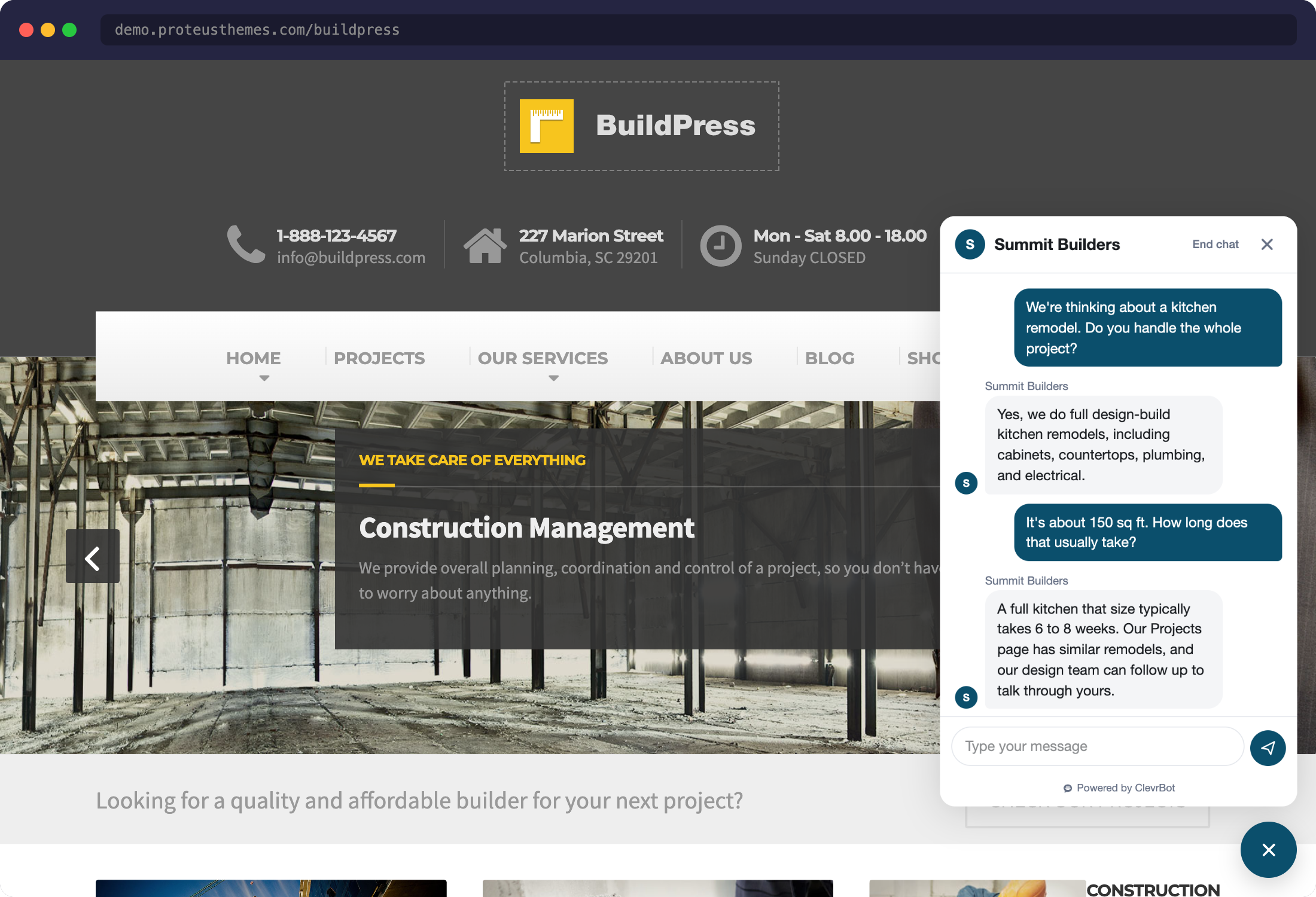This screenshot has height=897, width=1316.
Task: Open the HOME menu item
Action: 254,358
